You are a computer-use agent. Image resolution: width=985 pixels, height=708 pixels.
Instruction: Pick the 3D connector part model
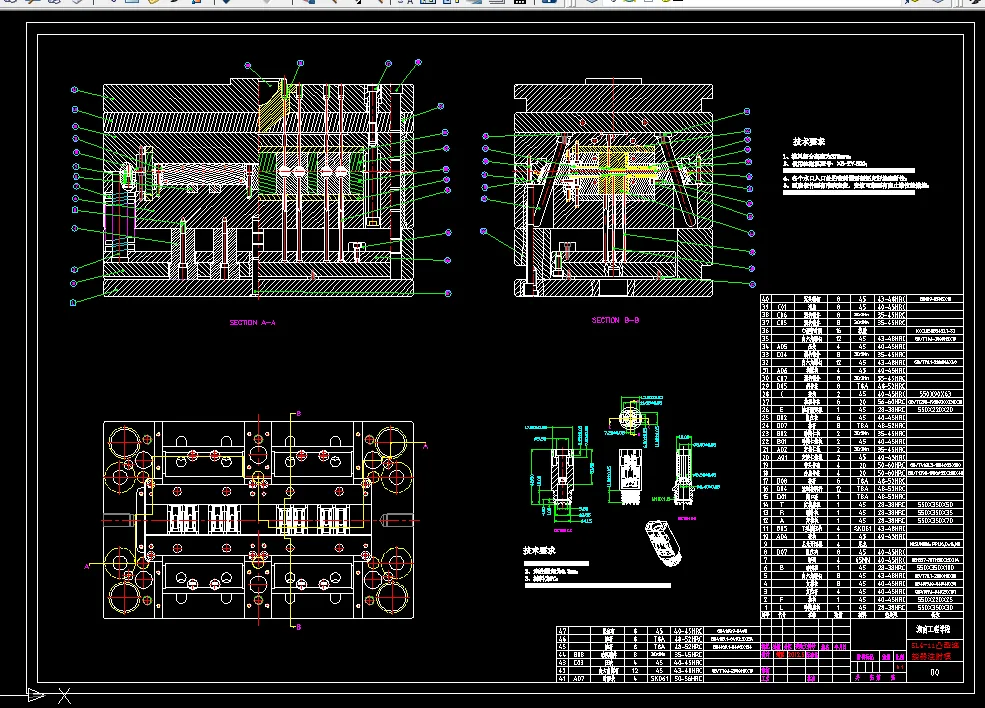tap(664, 542)
